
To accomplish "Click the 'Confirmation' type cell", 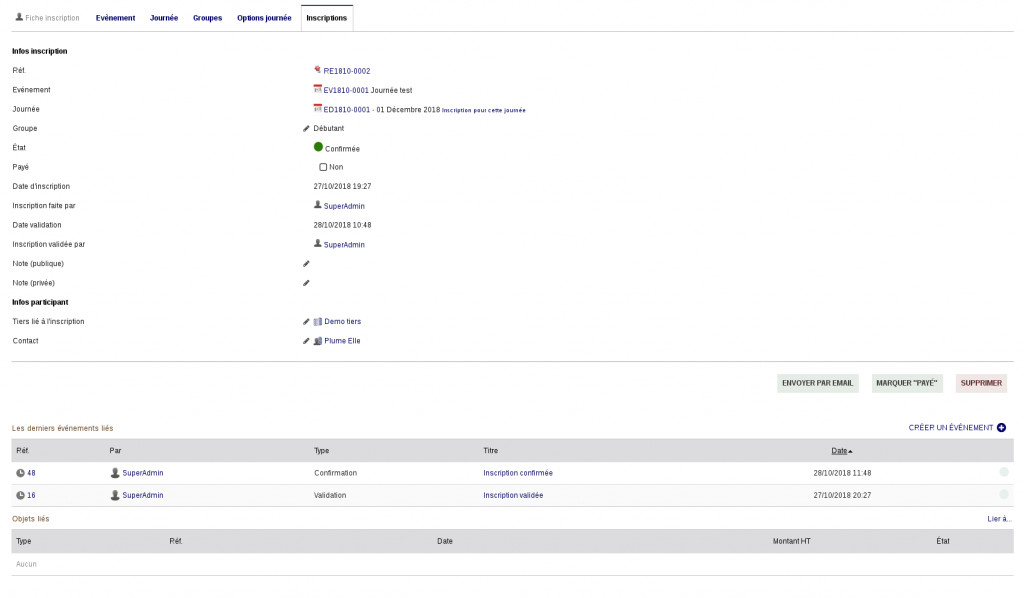I will point(336,473).
